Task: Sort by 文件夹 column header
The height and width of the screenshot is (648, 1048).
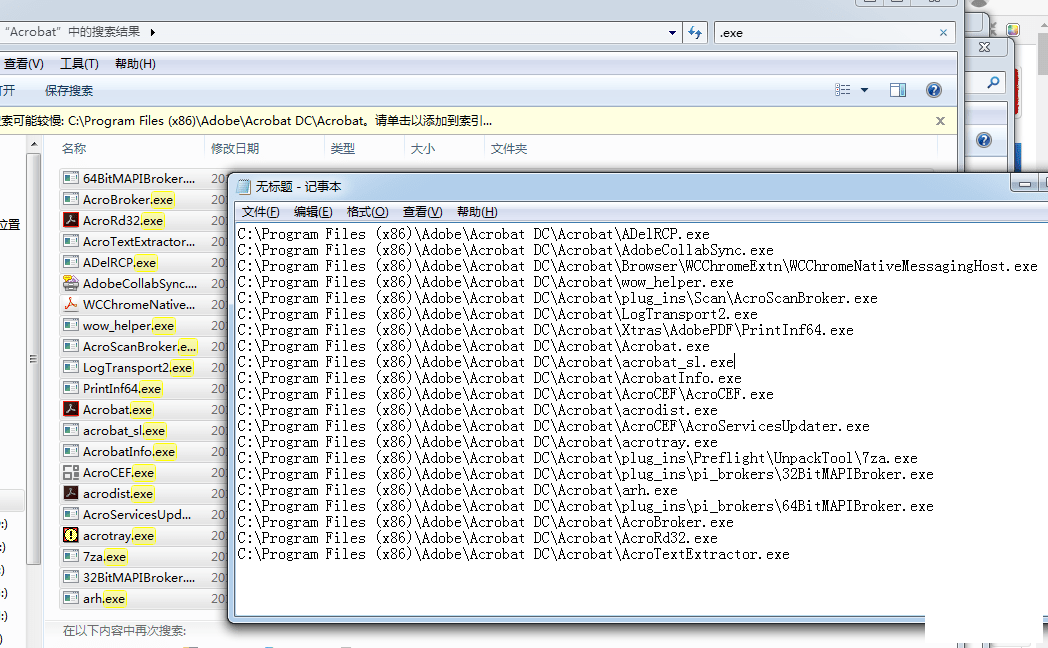Action: pyautogui.click(x=509, y=148)
